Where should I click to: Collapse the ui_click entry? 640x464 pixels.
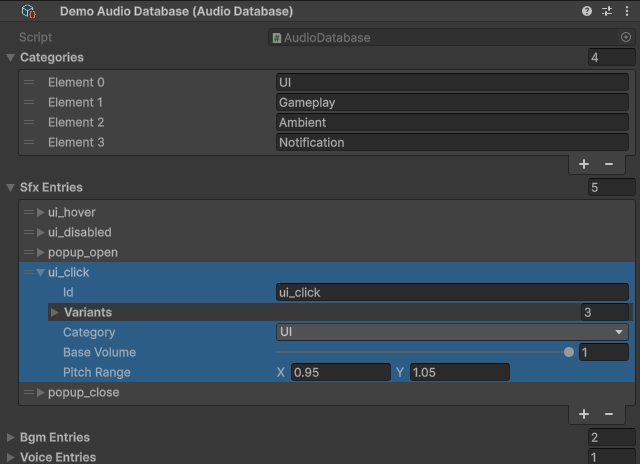40,272
